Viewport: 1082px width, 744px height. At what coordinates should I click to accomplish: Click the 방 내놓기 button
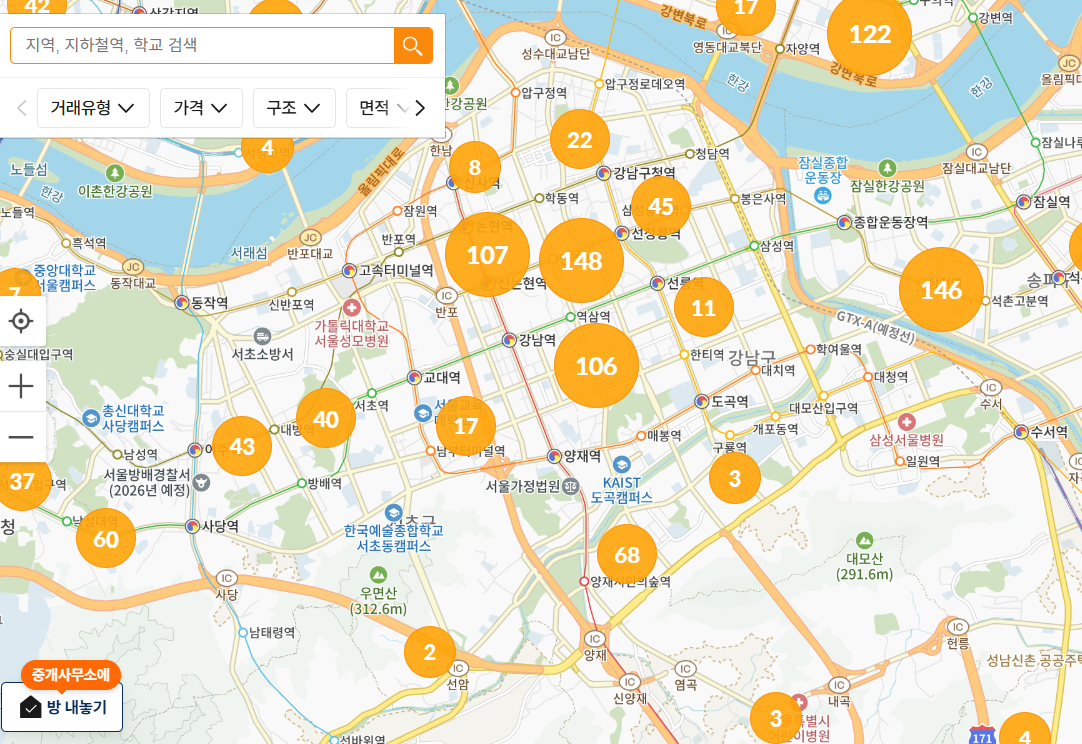click(62, 707)
